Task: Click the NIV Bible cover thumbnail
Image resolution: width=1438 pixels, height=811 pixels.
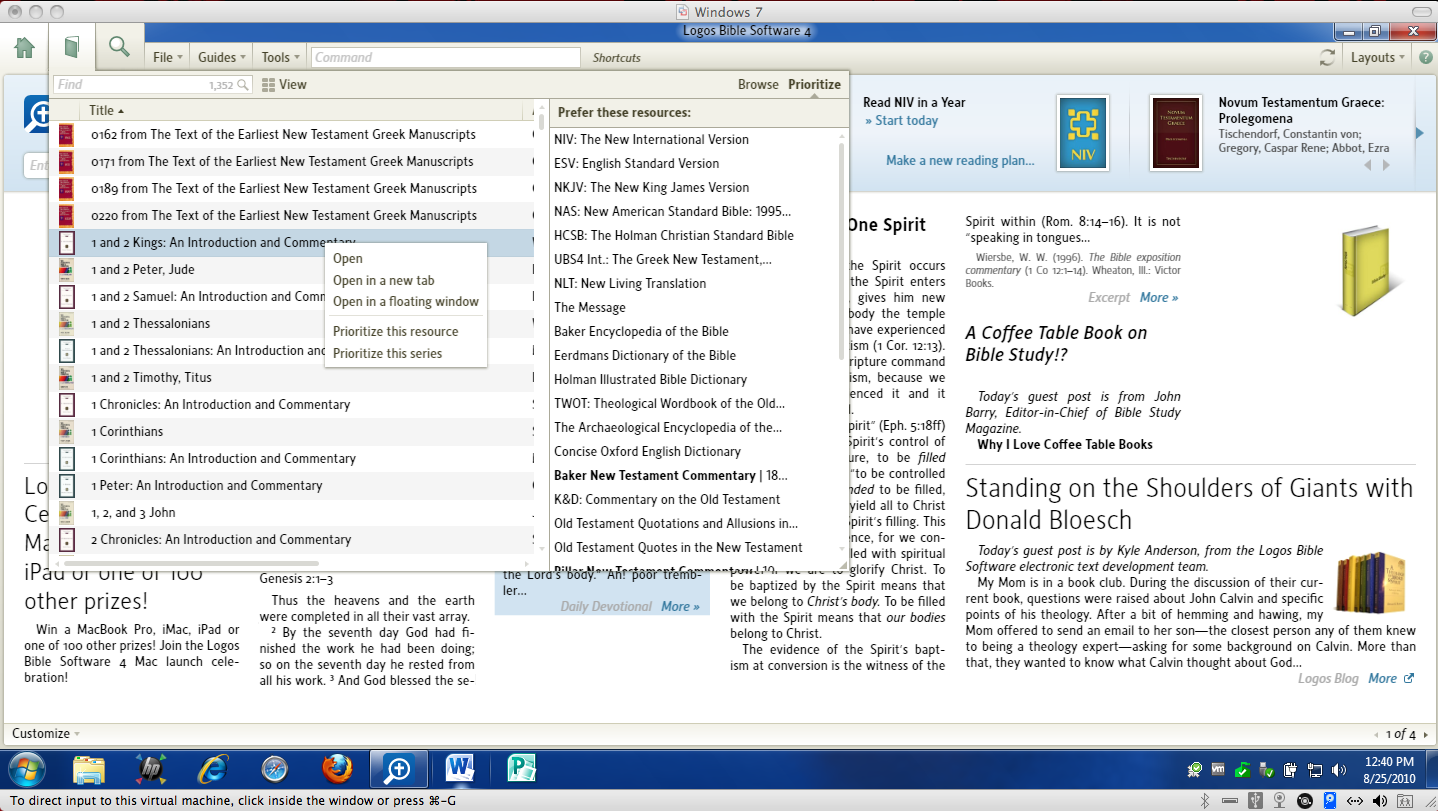Action: coord(1083,133)
